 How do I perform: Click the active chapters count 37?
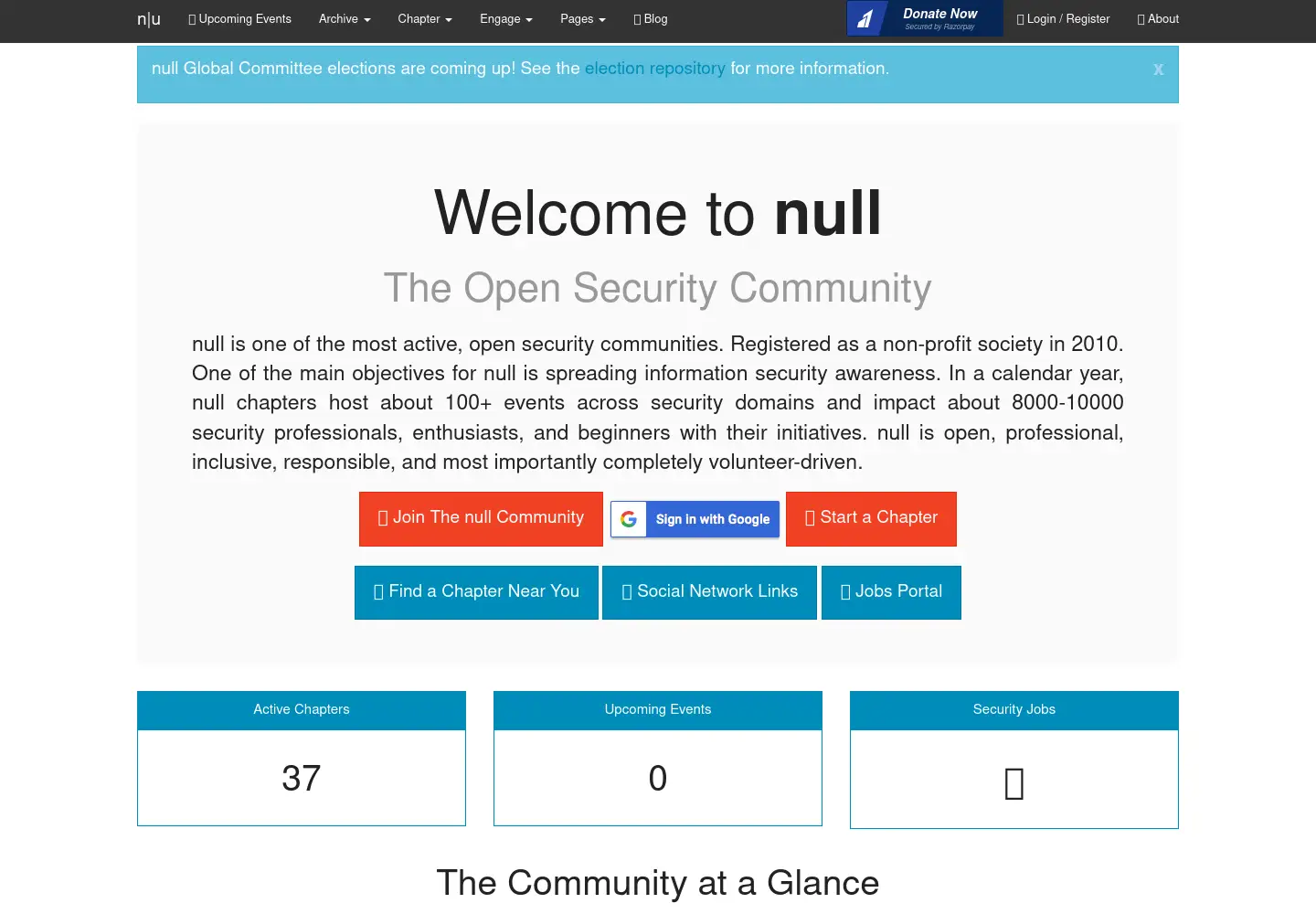coord(302,779)
